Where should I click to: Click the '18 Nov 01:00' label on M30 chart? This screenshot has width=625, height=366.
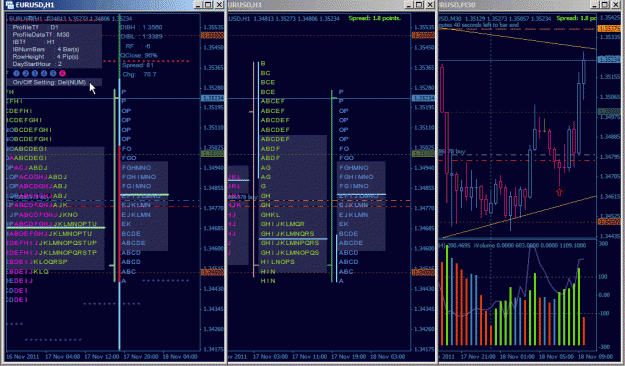pyautogui.click(x=516, y=356)
